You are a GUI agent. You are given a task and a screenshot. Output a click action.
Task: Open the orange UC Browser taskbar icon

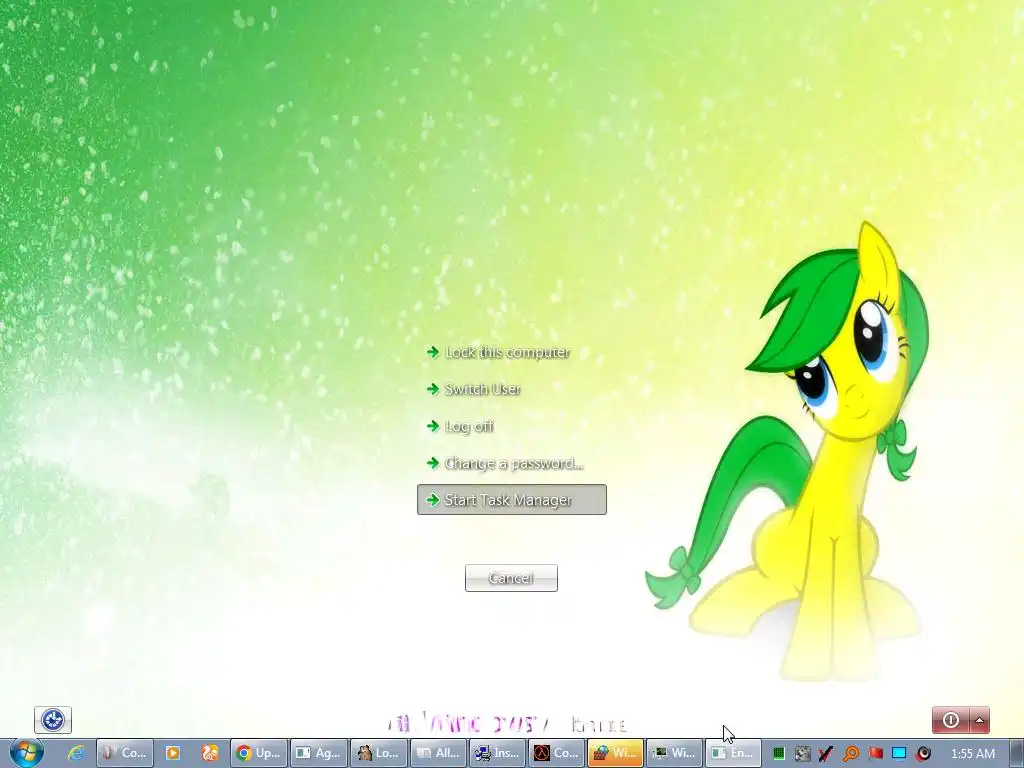pyautogui.click(x=209, y=753)
